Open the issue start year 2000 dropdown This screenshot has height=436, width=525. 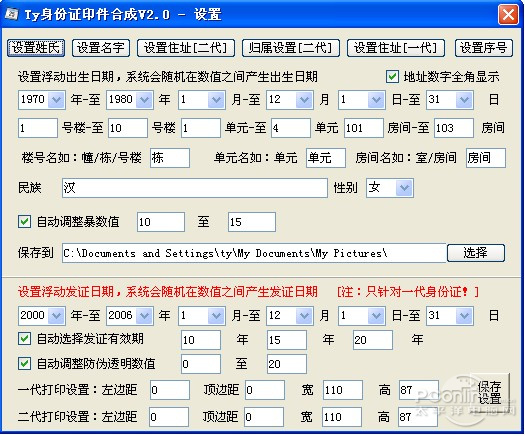(x=56, y=315)
